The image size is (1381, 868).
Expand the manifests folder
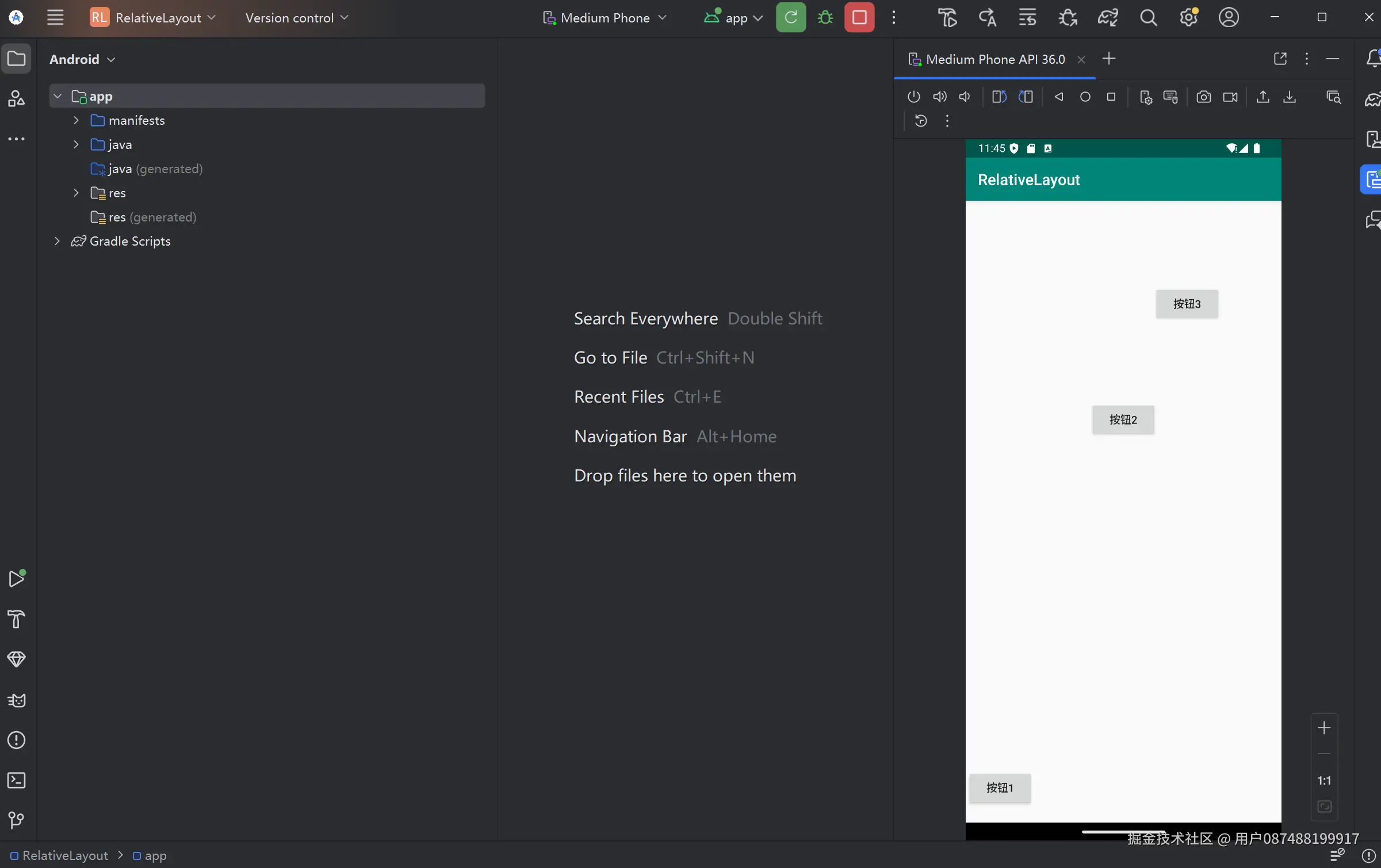pyautogui.click(x=76, y=120)
